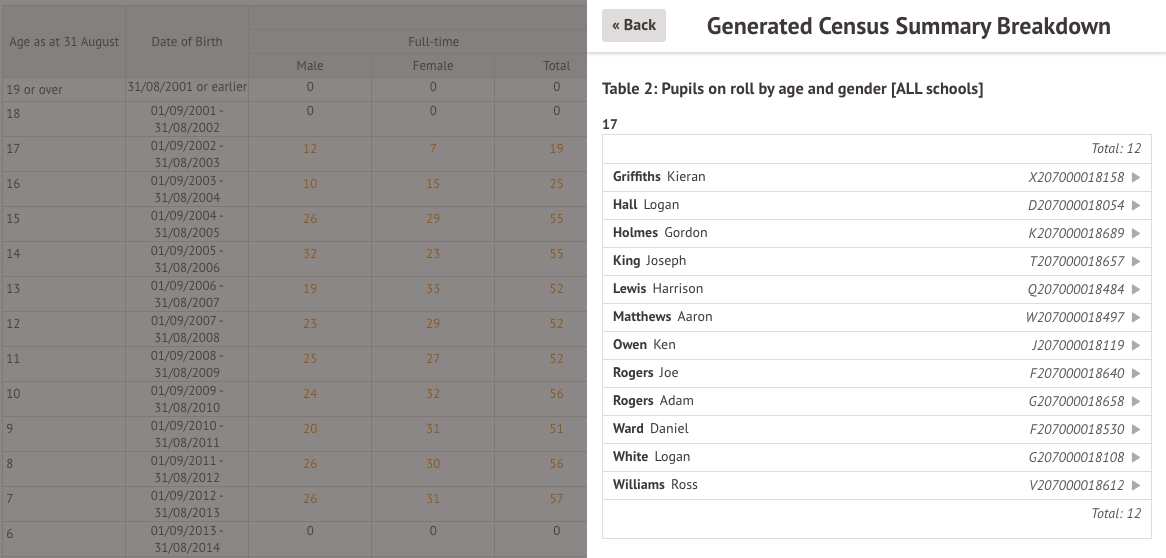Image resolution: width=1166 pixels, height=558 pixels.
Task: Open pupil Williams Ross entry
Action: pyautogui.click(x=655, y=485)
